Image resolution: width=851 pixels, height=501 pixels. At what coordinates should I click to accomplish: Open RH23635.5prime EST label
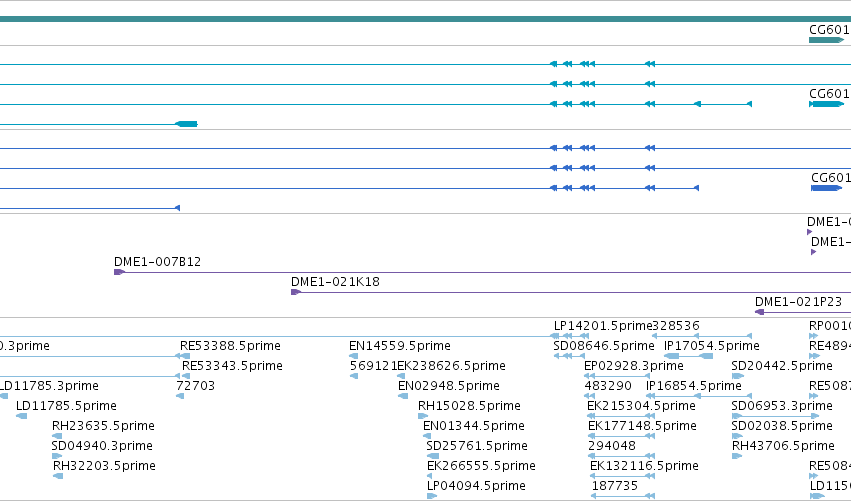coord(103,426)
